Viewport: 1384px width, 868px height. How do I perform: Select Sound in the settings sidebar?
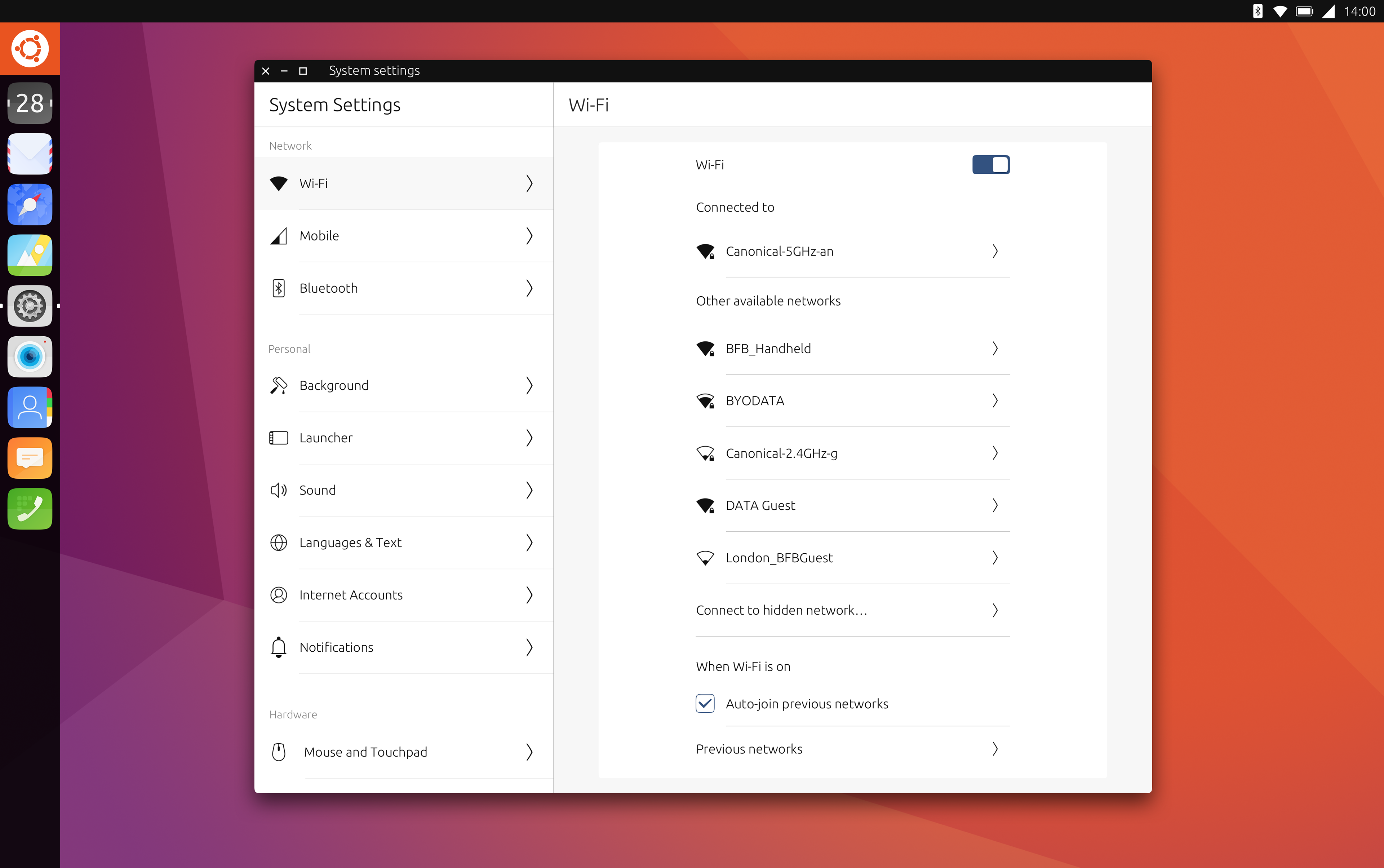[x=404, y=490]
